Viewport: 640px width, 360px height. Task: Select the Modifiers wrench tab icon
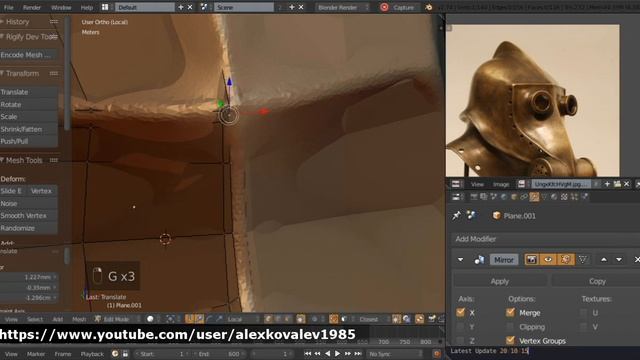(x=534, y=197)
